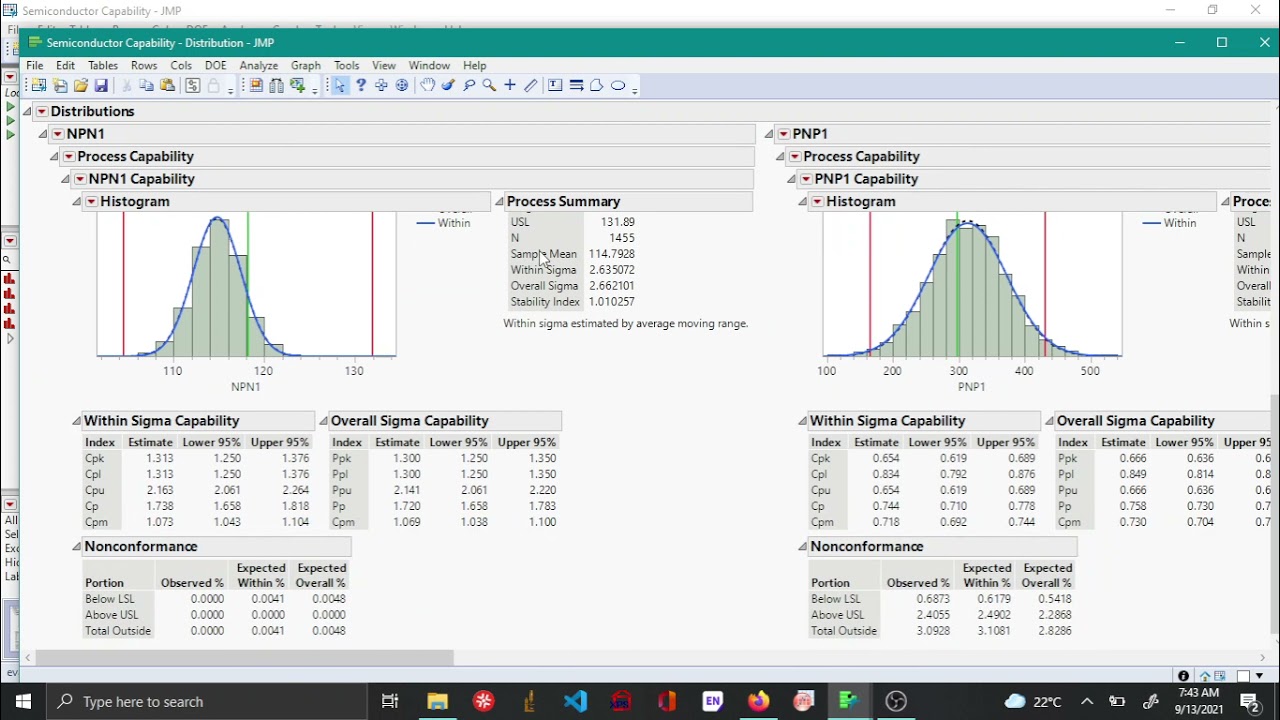Open the Tools menu
Viewport: 1280px width, 720px height.
(x=347, y=65)
